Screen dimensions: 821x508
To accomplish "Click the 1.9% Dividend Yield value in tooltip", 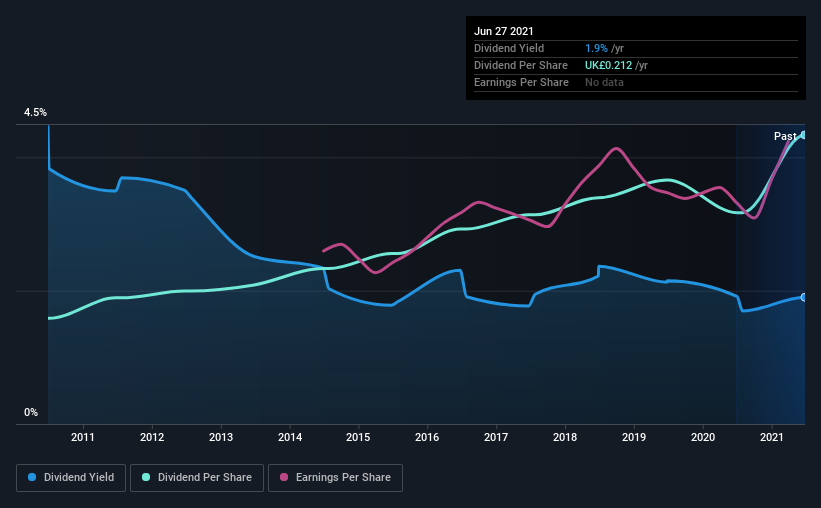I will [x=596, y=48].
